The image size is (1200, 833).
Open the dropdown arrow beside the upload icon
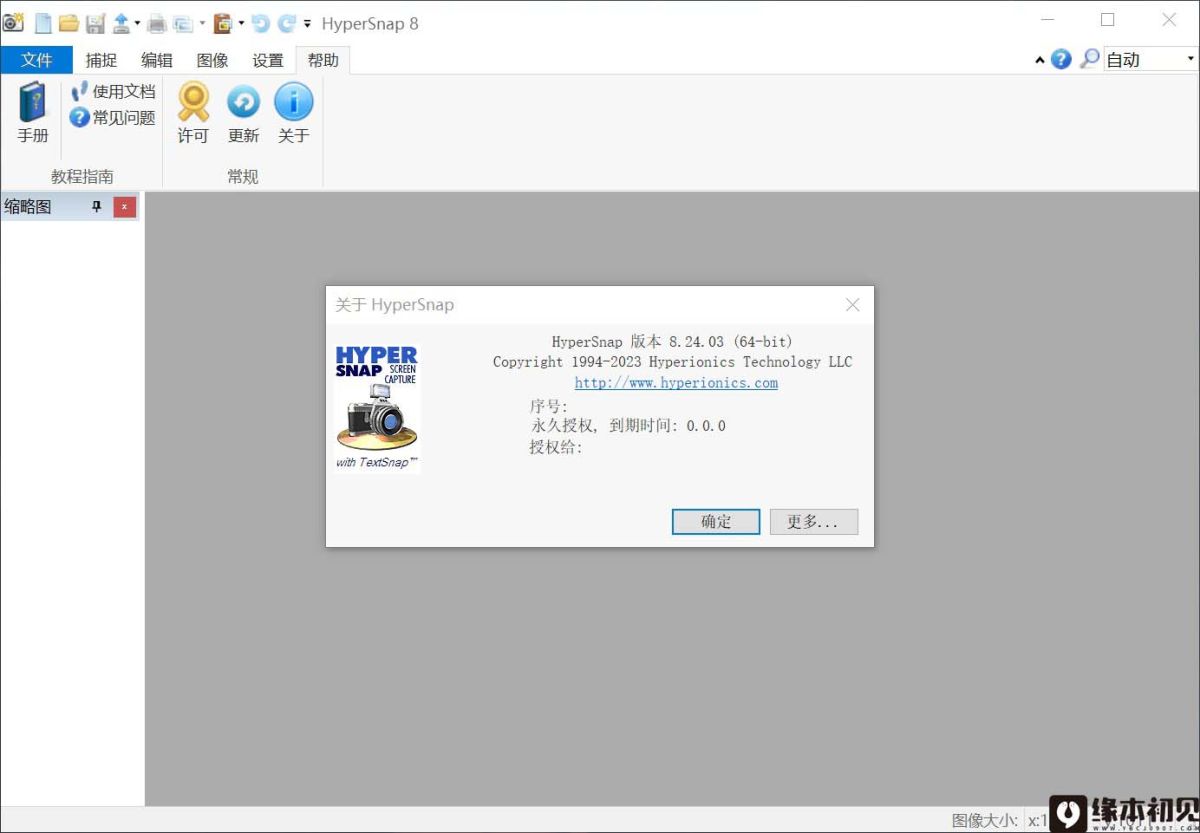point(138,23)
